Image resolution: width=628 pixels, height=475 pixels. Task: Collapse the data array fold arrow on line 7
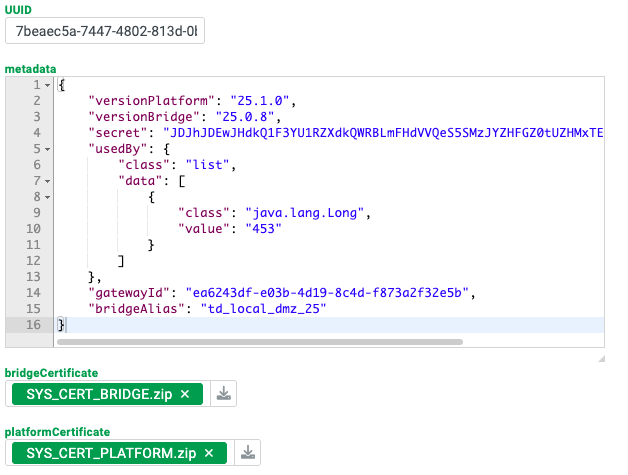point(47,181)
